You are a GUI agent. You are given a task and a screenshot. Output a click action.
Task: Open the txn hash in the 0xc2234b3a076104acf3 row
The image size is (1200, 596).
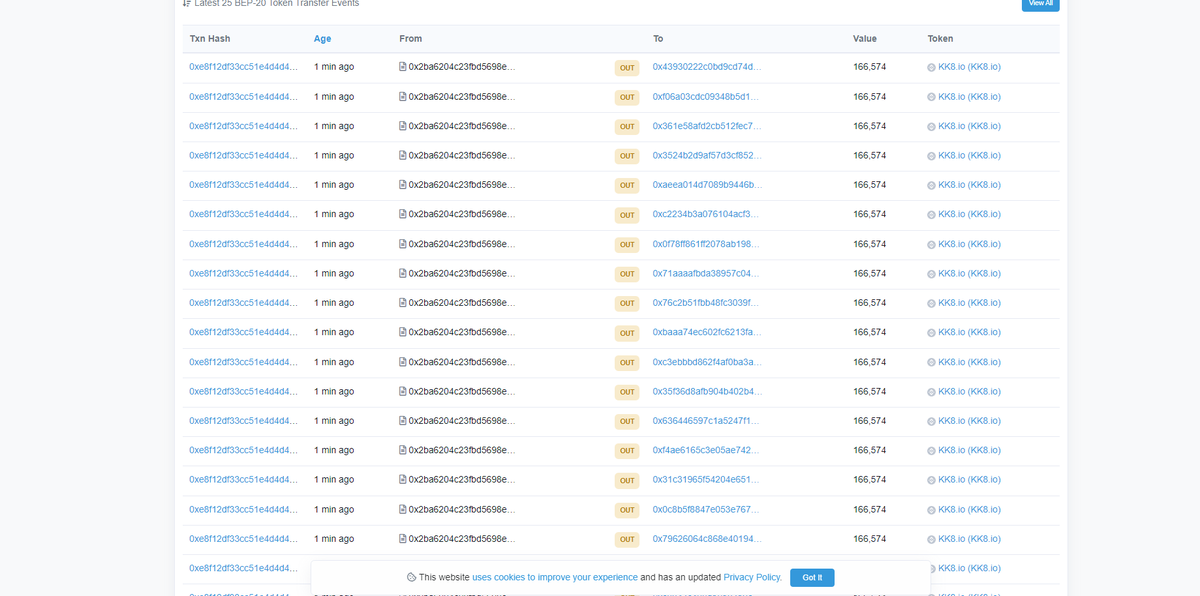click(x=243, y=215)
